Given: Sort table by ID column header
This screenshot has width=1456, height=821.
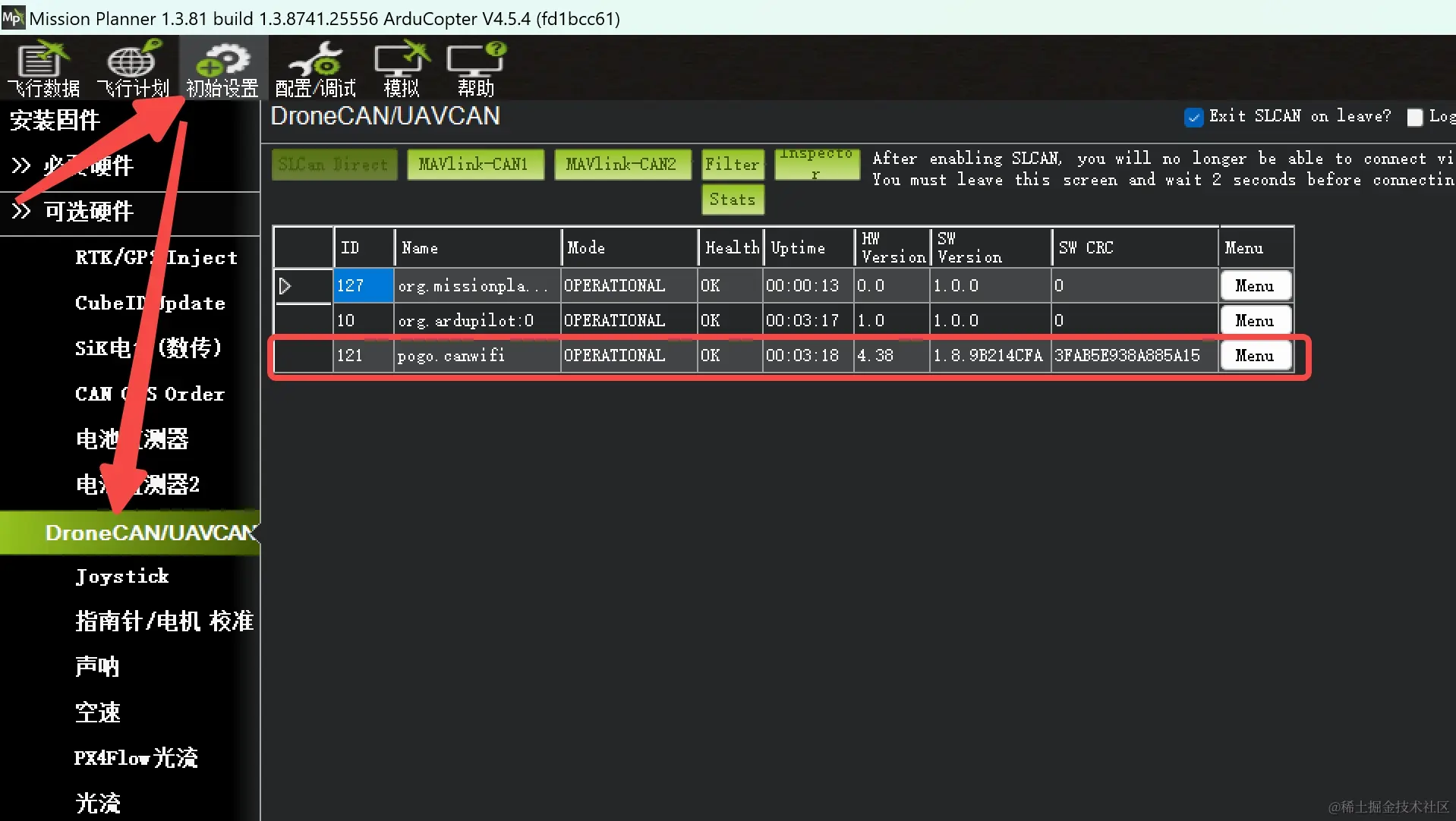Looking at the screenshot, I should coord(364,247).
